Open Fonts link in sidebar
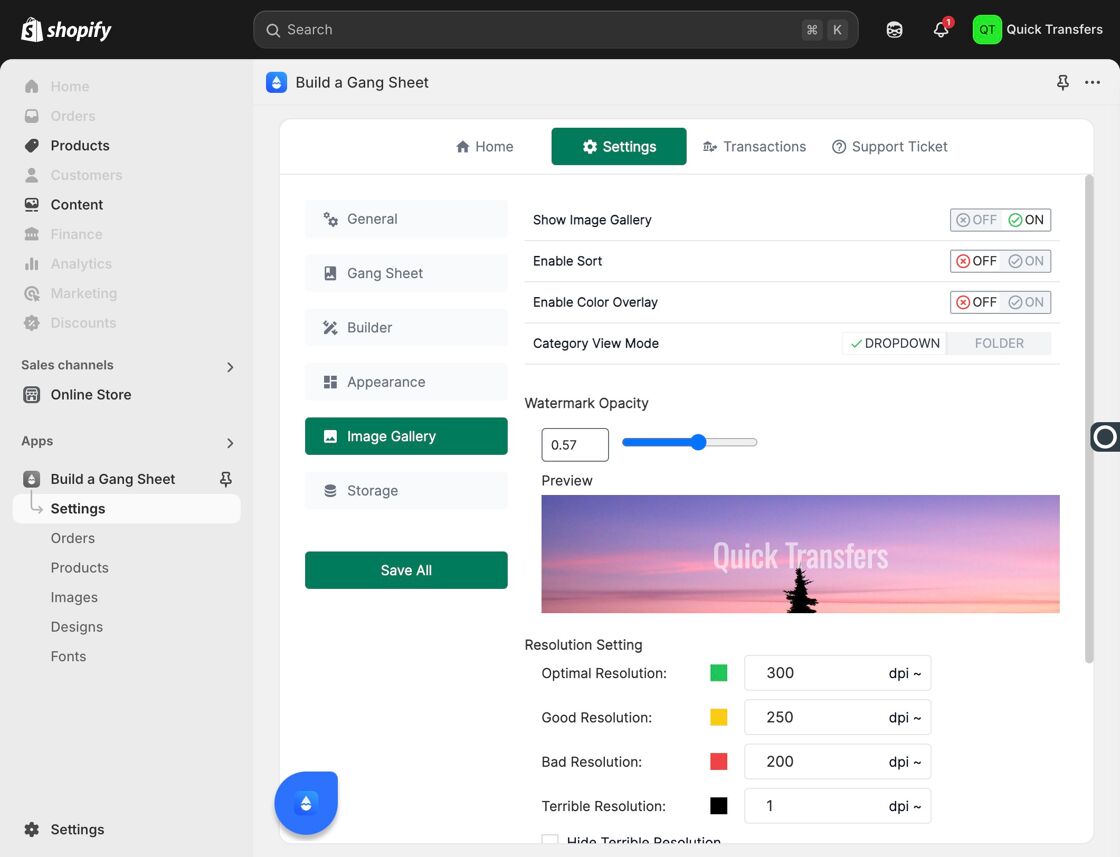Image resolution: width=1120 pixels, height=857 pixels. (68, 656)
